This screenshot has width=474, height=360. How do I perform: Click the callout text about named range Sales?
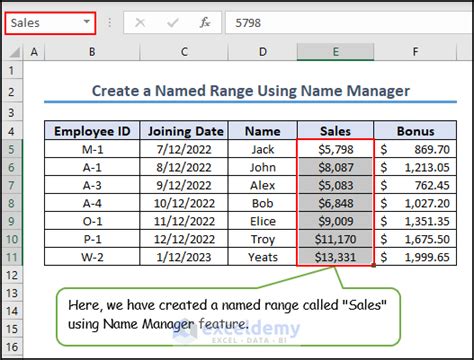pos(227,314)
